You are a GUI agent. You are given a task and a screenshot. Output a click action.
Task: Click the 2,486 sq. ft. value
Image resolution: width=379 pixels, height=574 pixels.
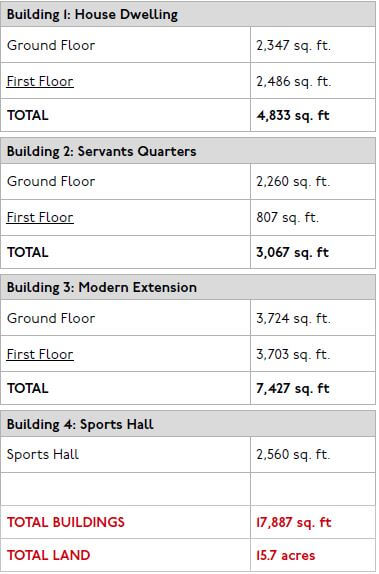point(293,81)
